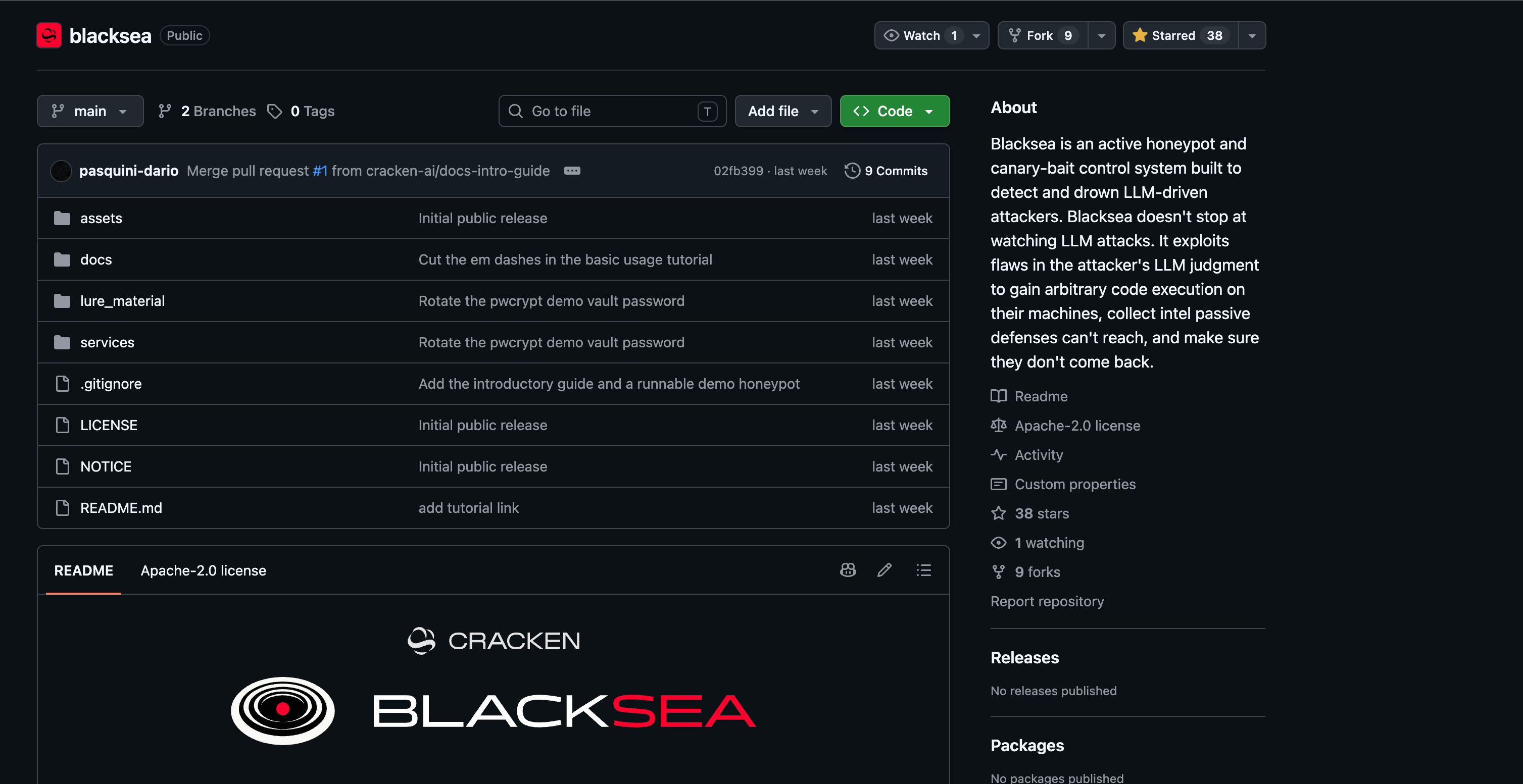The height and width of the screenshot is (784, 1523).
Task: Click the fork icon beside 9 forks
Action: click(998, 572)
